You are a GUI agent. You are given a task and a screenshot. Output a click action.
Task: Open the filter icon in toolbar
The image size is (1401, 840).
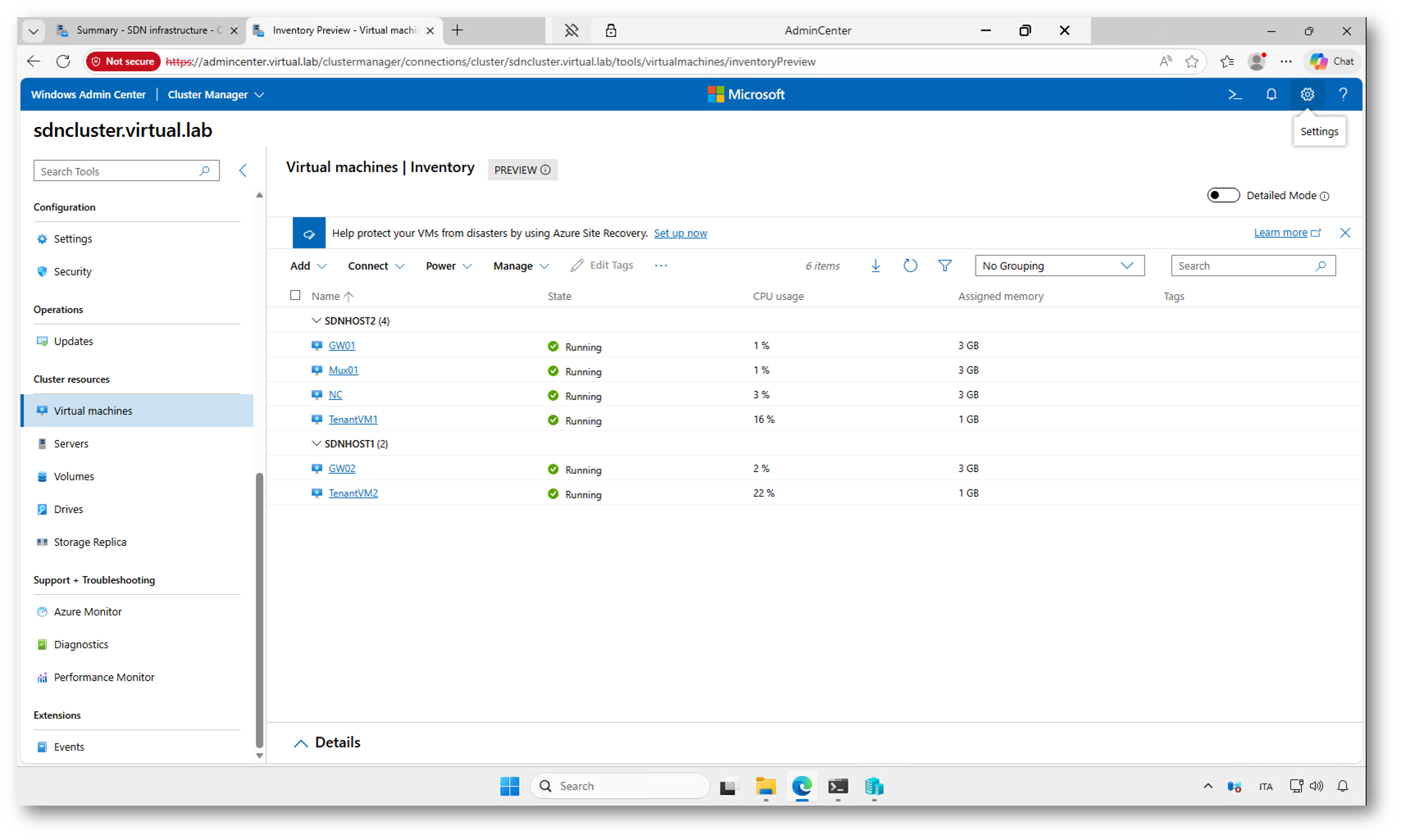[944, 266]
